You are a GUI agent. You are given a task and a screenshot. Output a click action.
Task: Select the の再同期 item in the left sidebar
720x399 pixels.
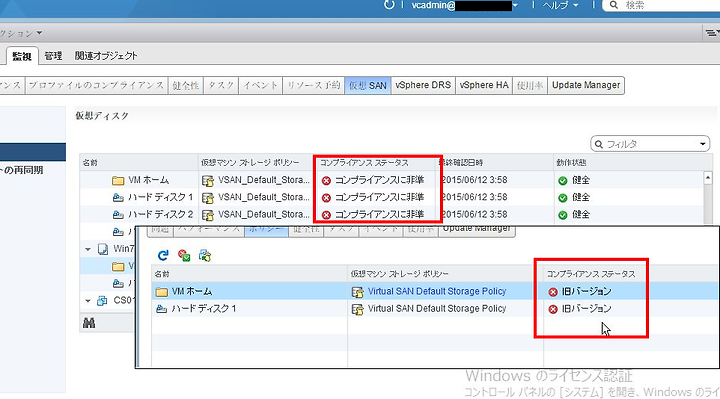(x=22, y=170)
